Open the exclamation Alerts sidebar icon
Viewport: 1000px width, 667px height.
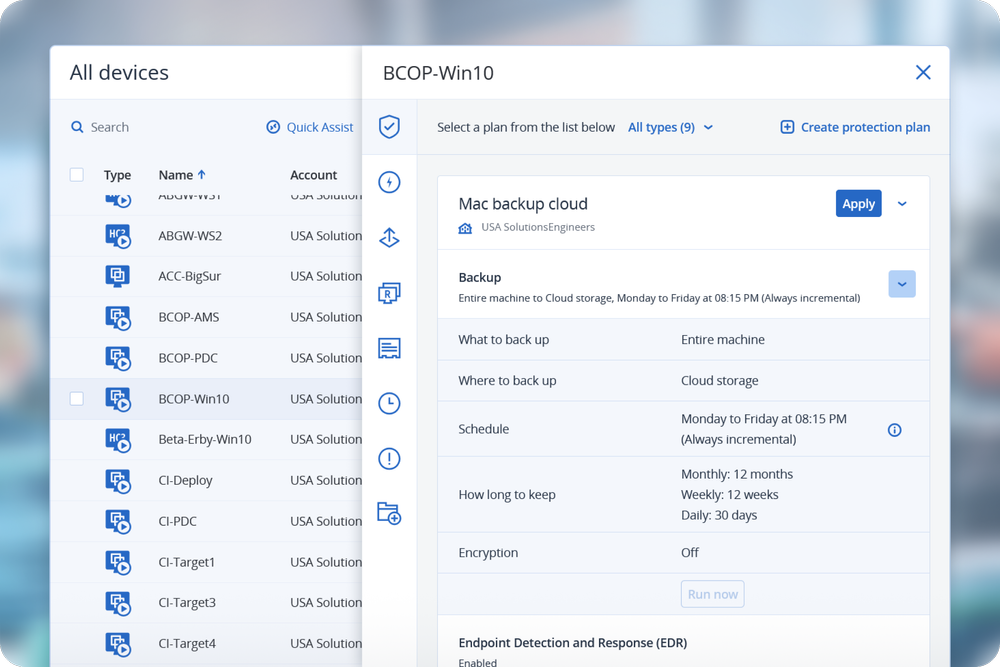pos(389,459)
